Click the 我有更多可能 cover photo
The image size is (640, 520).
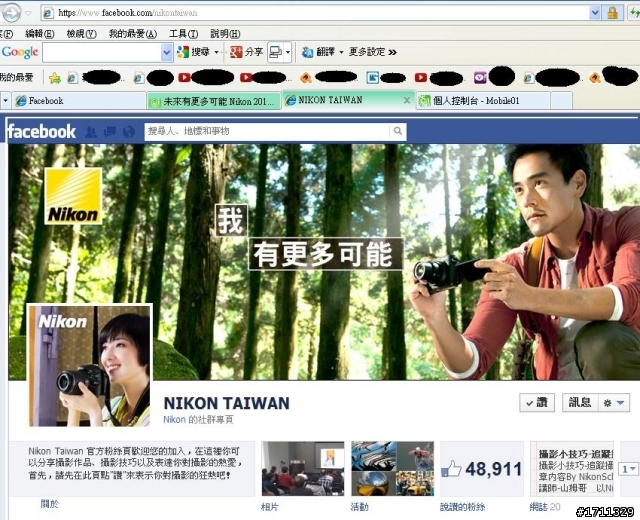(x=324, y=262)
